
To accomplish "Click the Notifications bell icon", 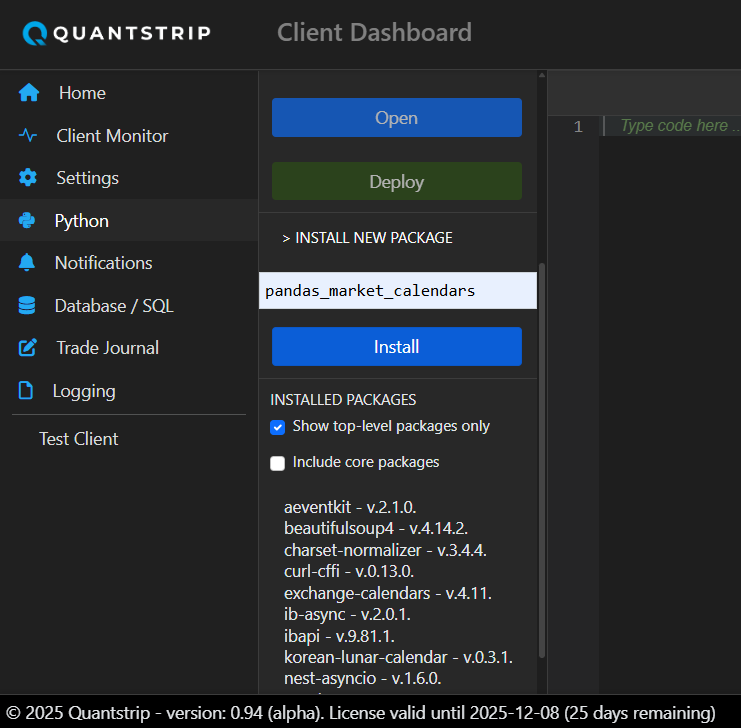I will [x=27, y=262].
